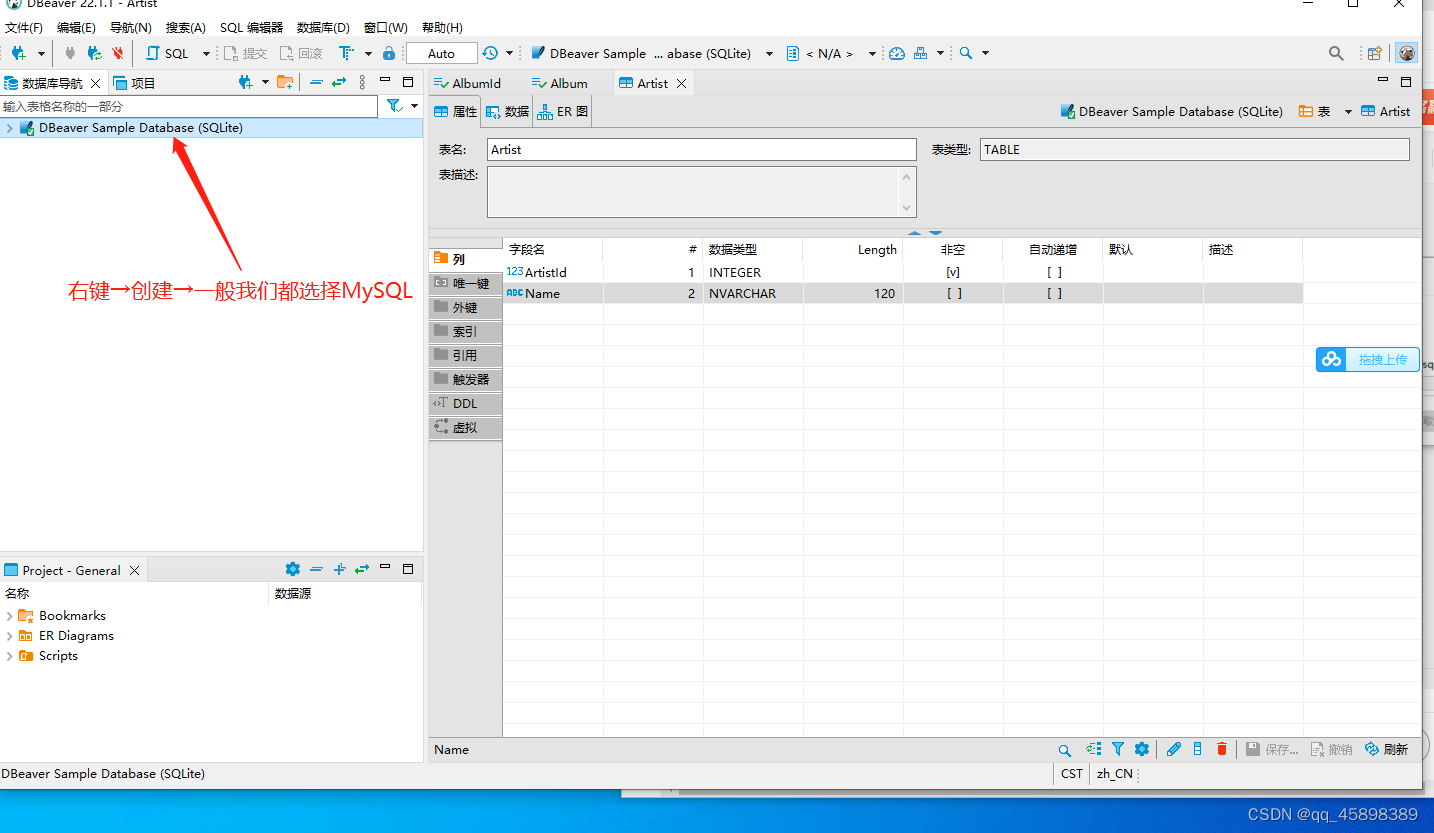Open dropdown arrow beside navigator filter funnel
Viewport: 1434px width, 833px height.
[414, 105]
